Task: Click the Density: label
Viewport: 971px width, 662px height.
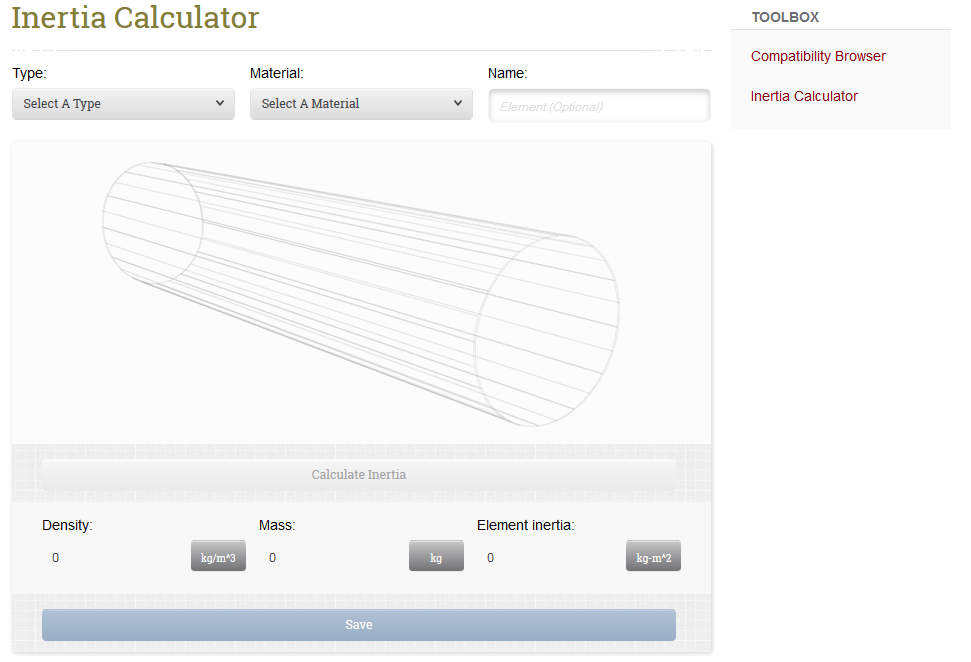Action: tap(67, 525)
